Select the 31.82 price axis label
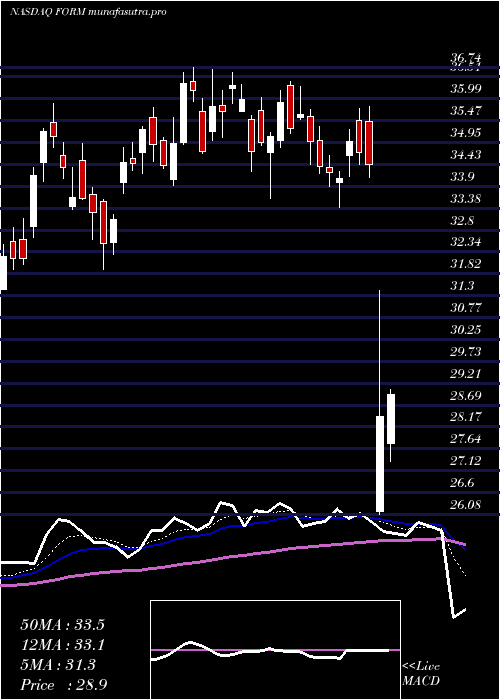Viewport: 500px width, 700px height. point(466,264)
